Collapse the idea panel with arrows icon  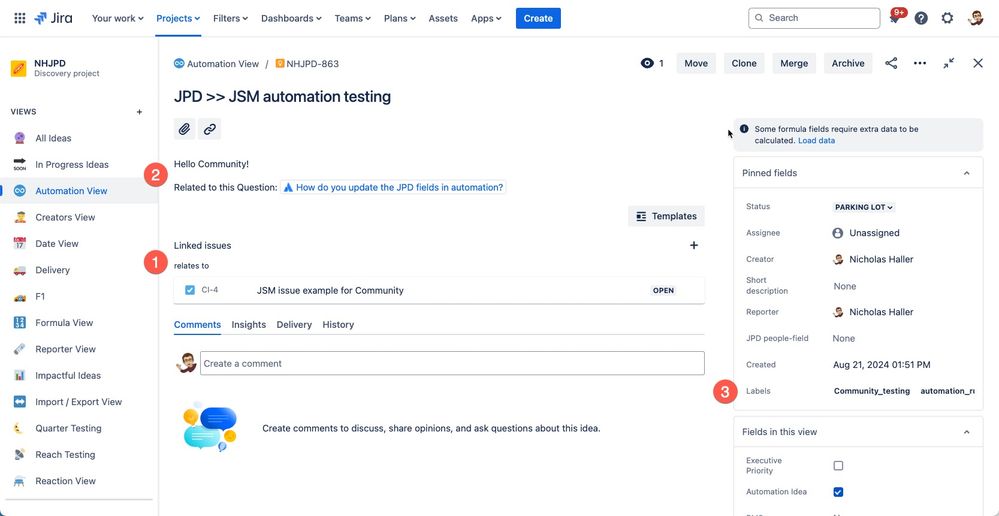click(x=949, y=63)
